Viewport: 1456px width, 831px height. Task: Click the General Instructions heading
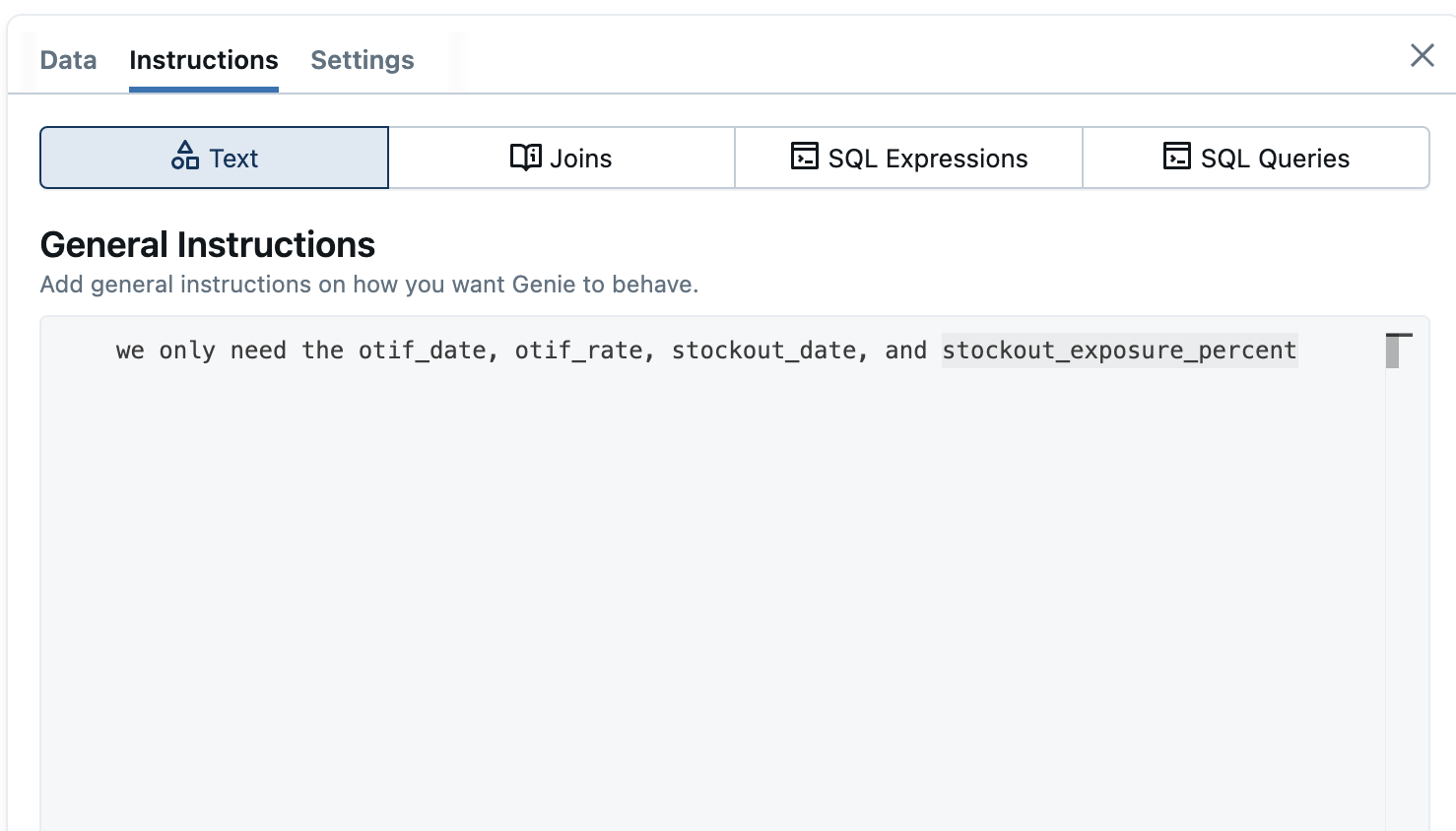point(207,244)
